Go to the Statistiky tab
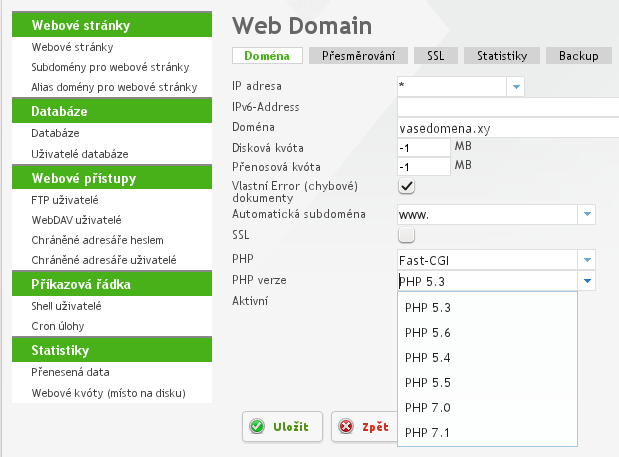 [502, 56]
